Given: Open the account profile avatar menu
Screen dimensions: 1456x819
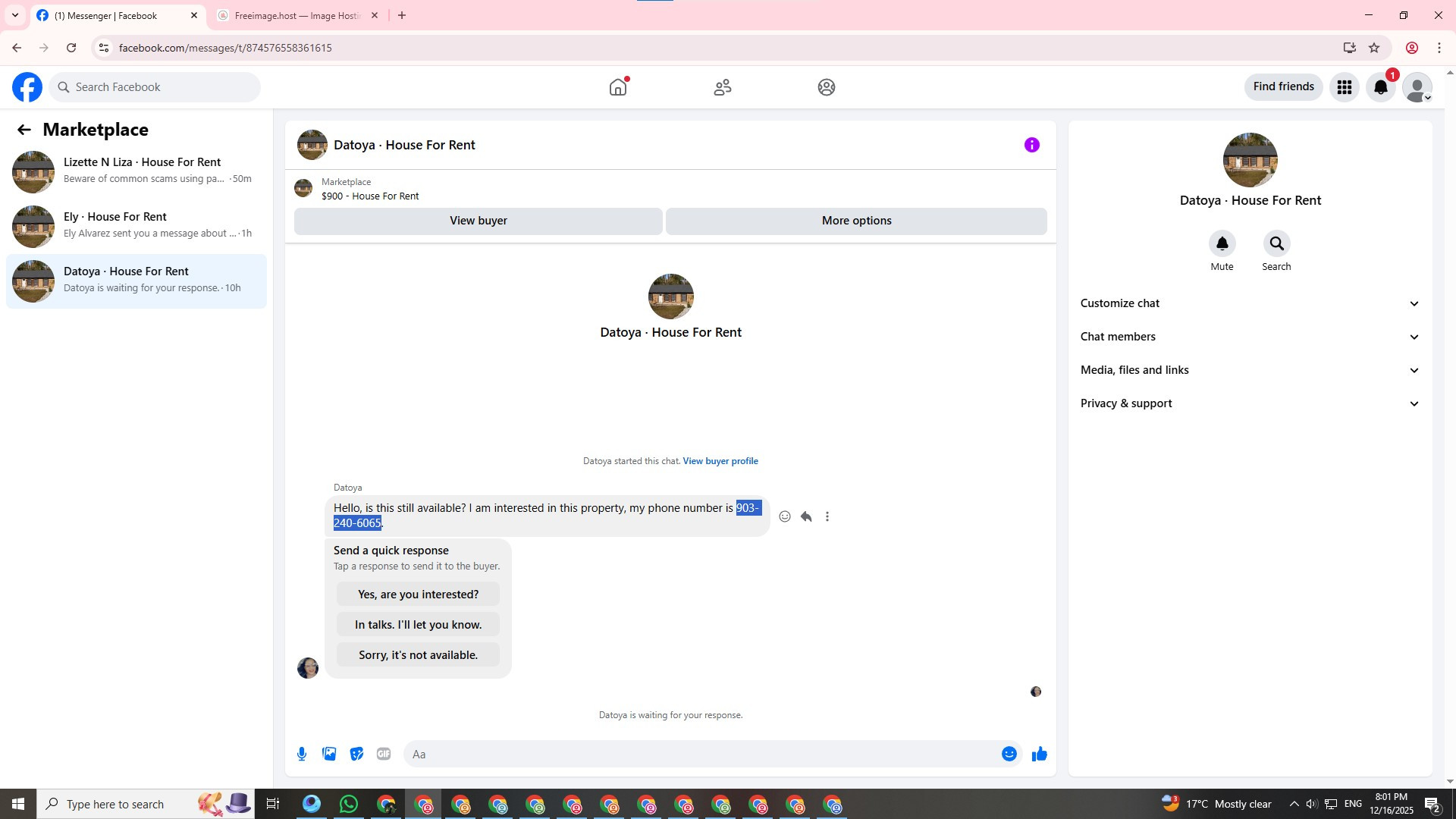Looking at the screenshot, I should point(1417,87).
